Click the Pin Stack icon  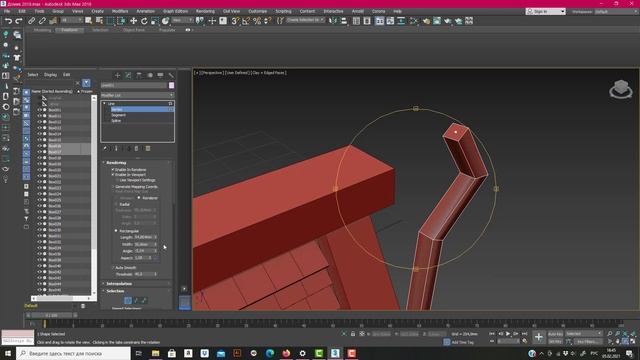point(105,149)
